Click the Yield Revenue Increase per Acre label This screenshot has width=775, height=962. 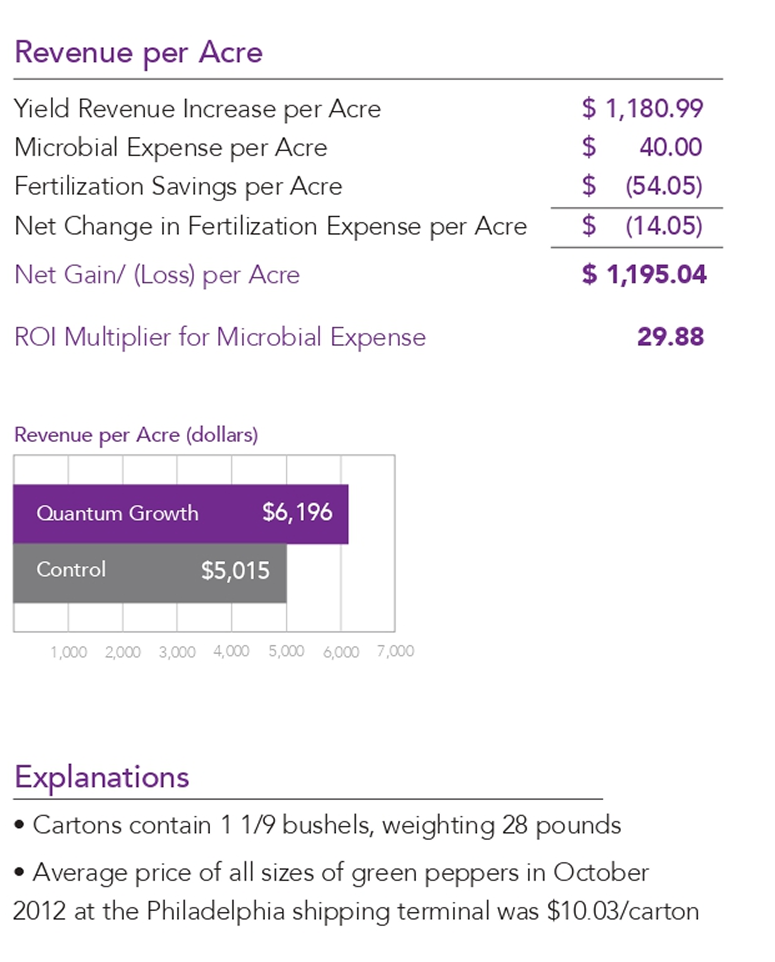pyautogui.click(x=197, y=109)
